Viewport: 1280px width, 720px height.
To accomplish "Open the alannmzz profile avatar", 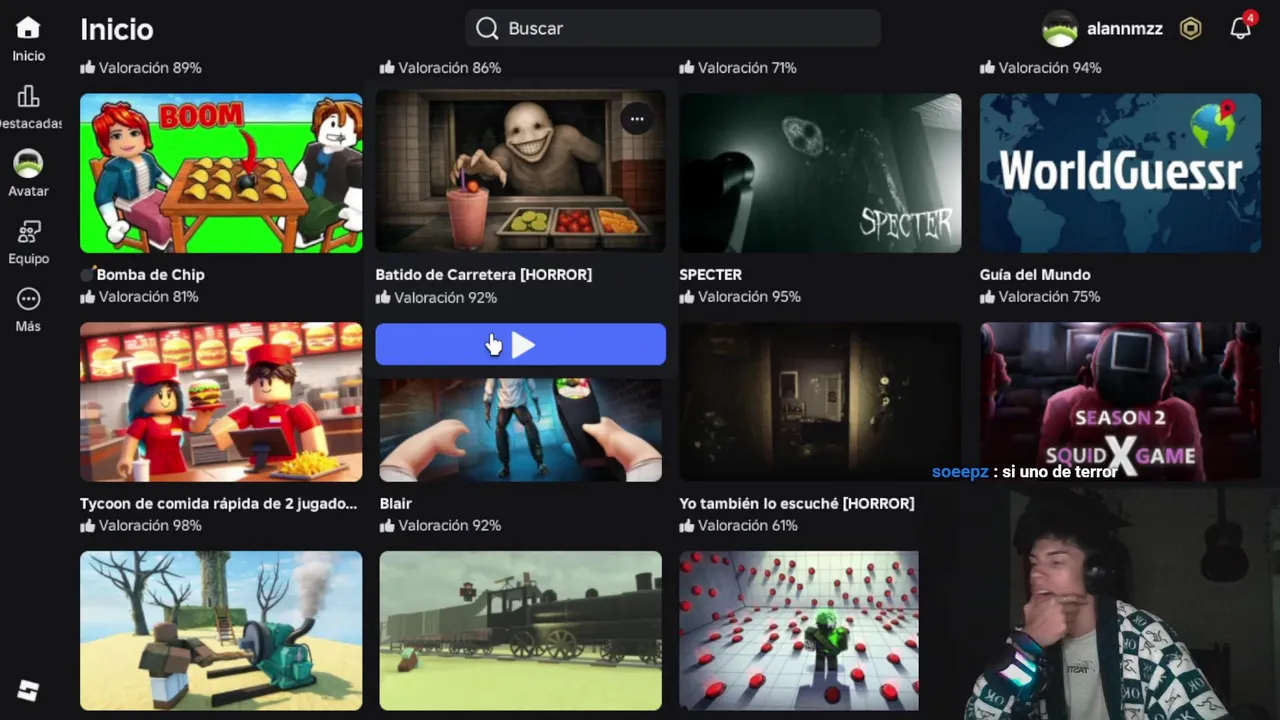I will [x=1060, y=29].
